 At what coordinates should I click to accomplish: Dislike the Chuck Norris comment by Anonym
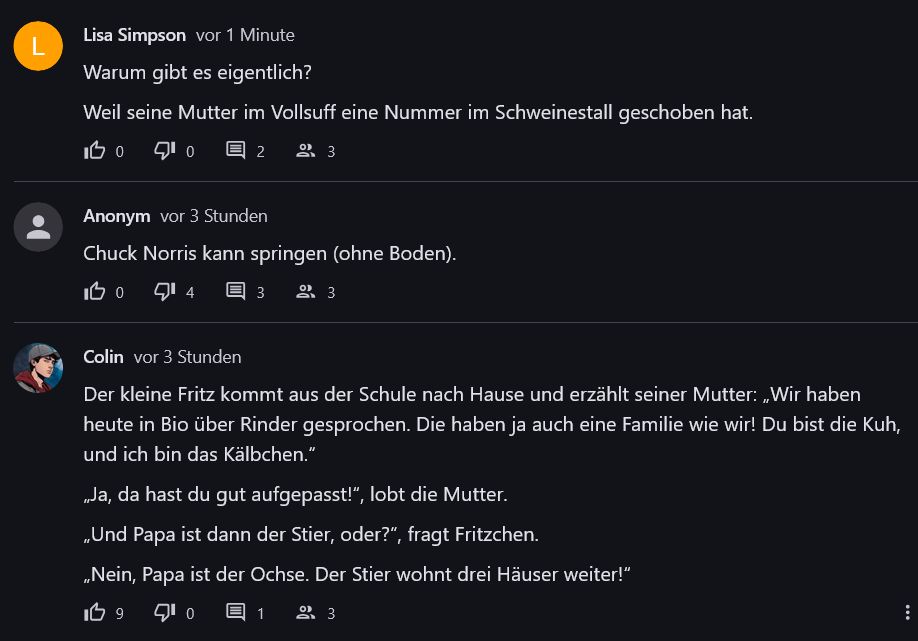(x=165, y=292)
